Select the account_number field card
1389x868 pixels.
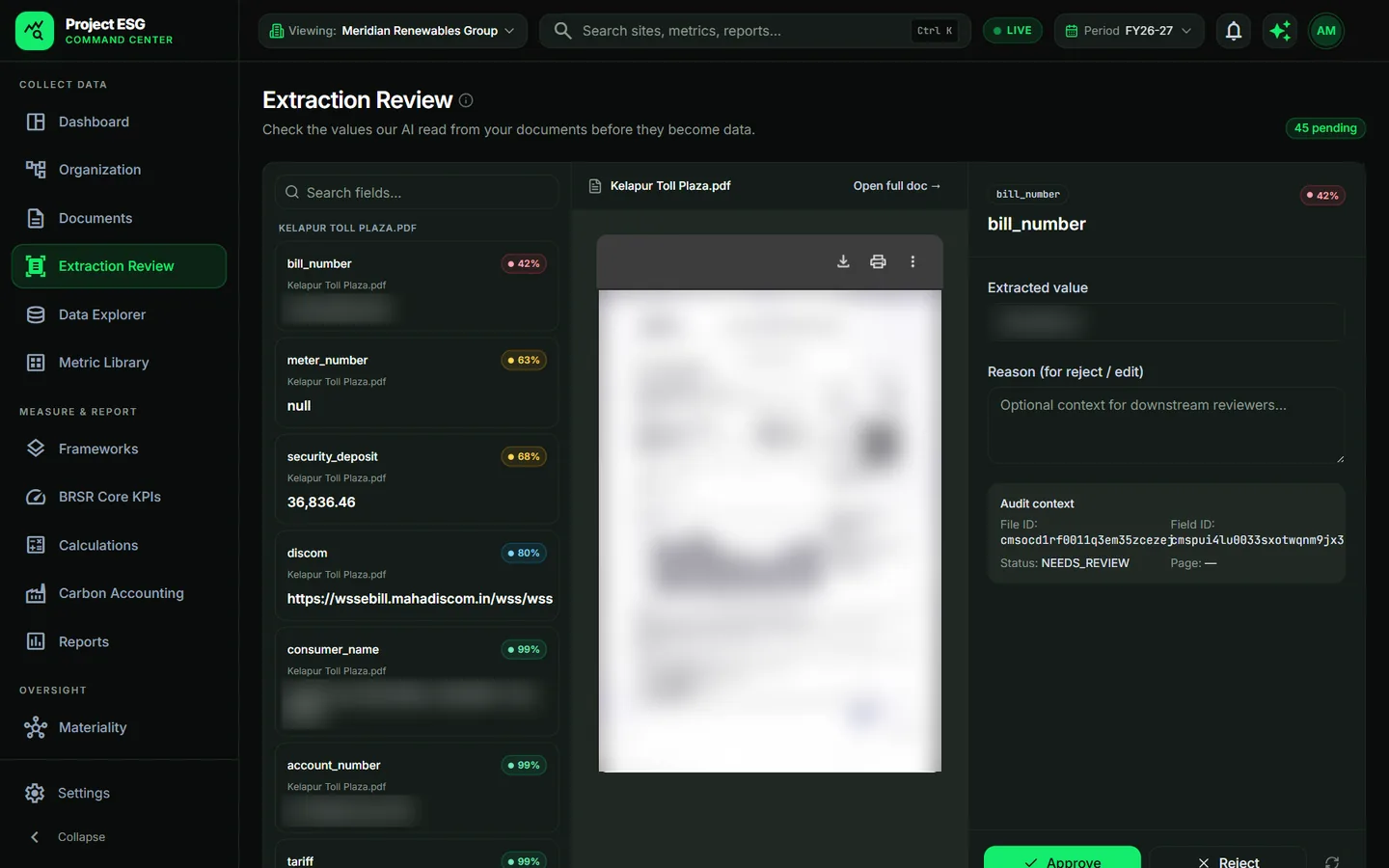pyautogui.click(x=417, y=788)
